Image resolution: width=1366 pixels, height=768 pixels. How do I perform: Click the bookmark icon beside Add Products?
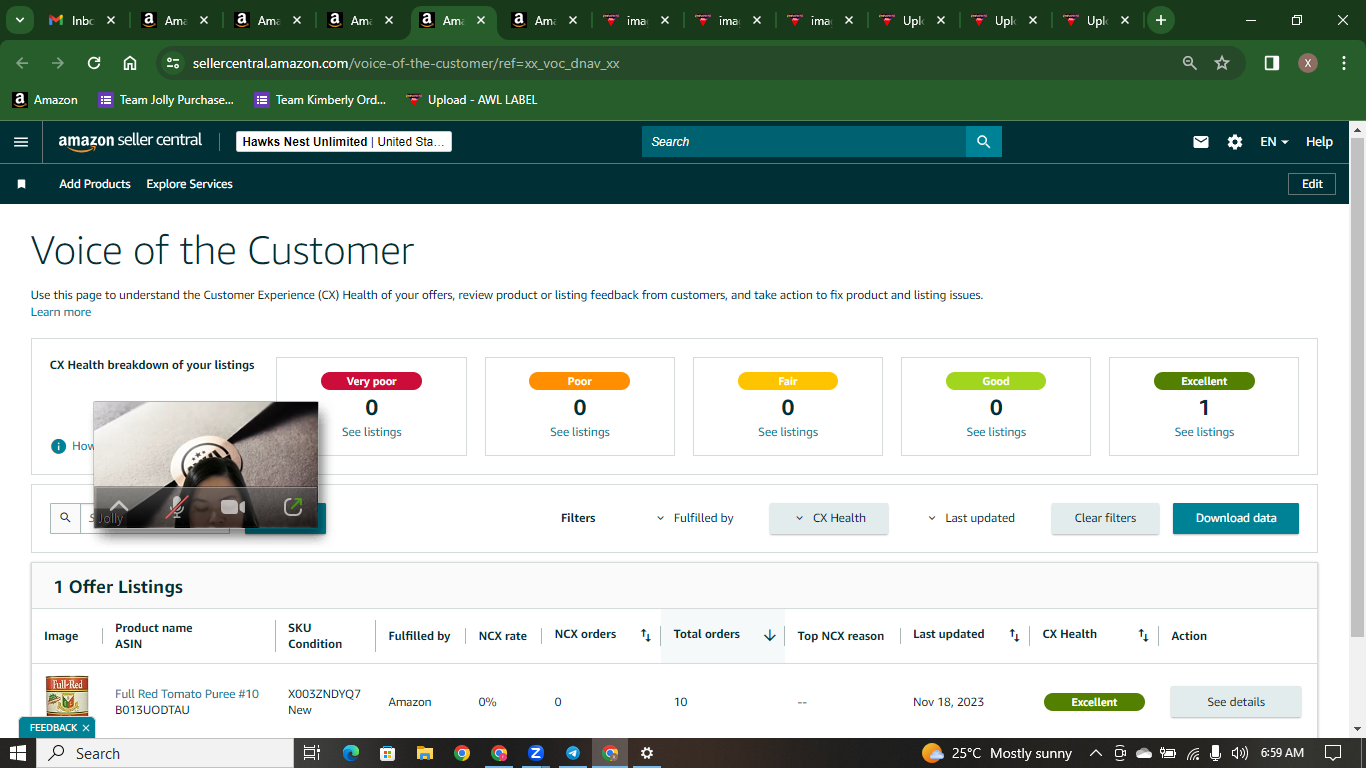(x=21, y=184)
